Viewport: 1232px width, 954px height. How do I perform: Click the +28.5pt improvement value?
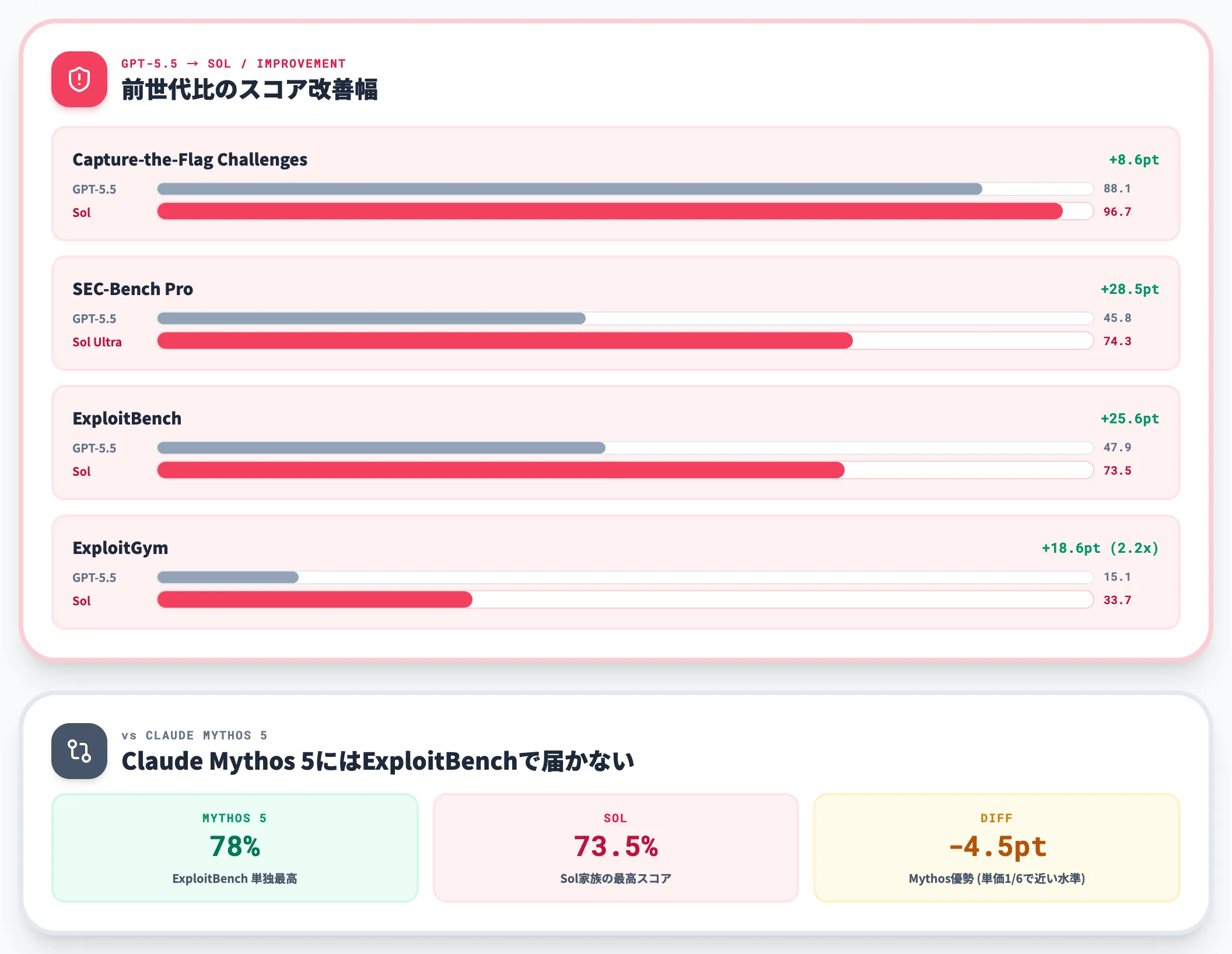(x=1129, y=289)
